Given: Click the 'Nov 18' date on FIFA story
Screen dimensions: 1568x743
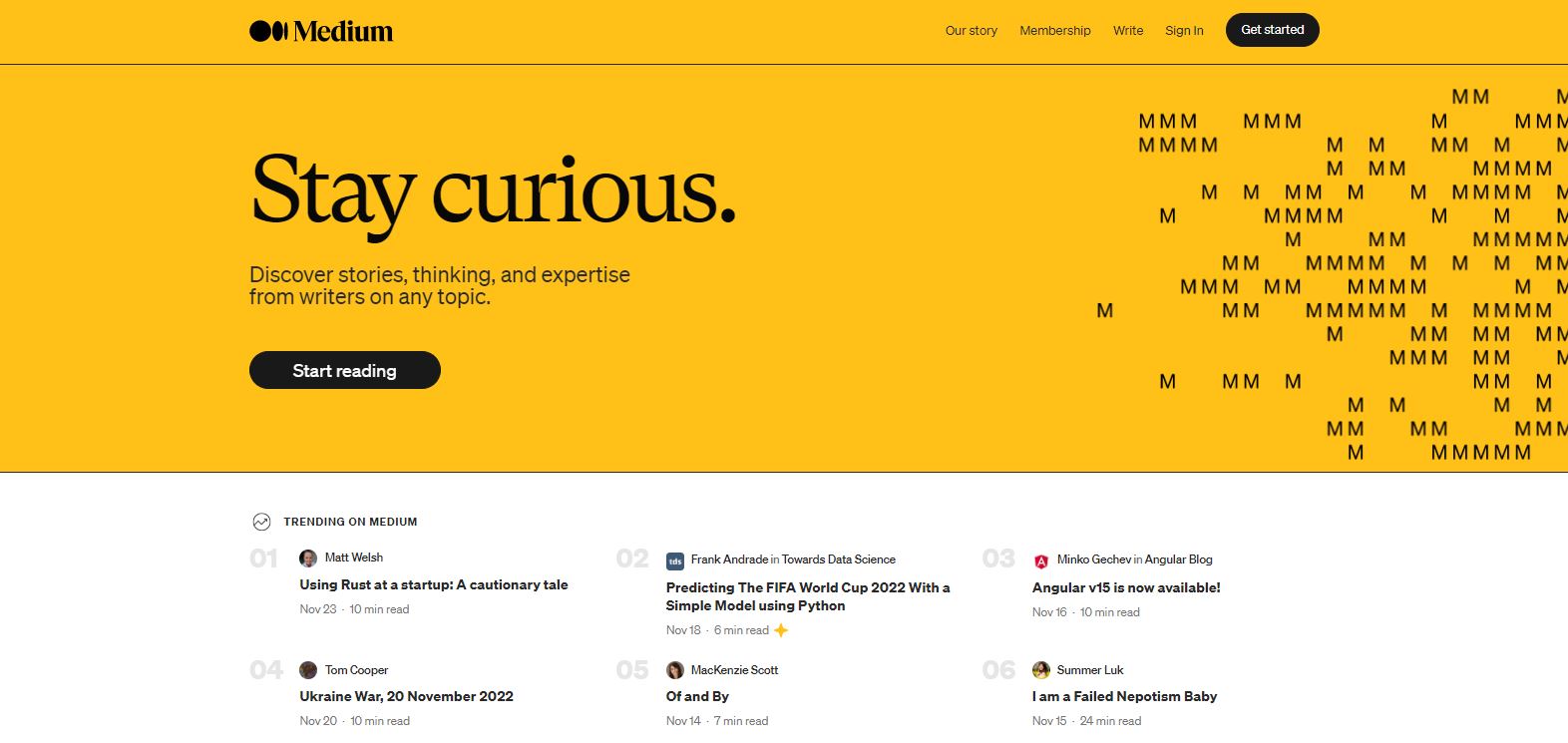Looking at the screenshot, I should pyautogui.click(x=683, y=630).
